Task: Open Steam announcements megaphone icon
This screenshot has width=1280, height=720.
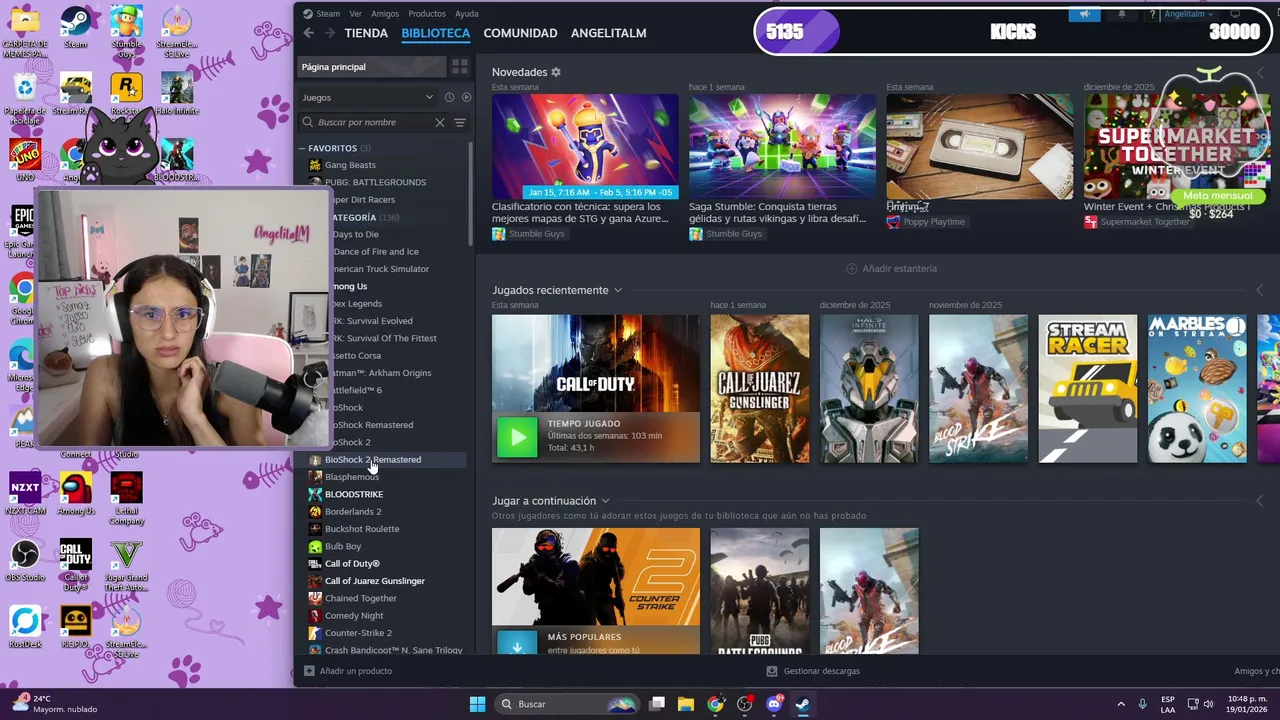Action: pyautogui.click(x=1084, y=14)
